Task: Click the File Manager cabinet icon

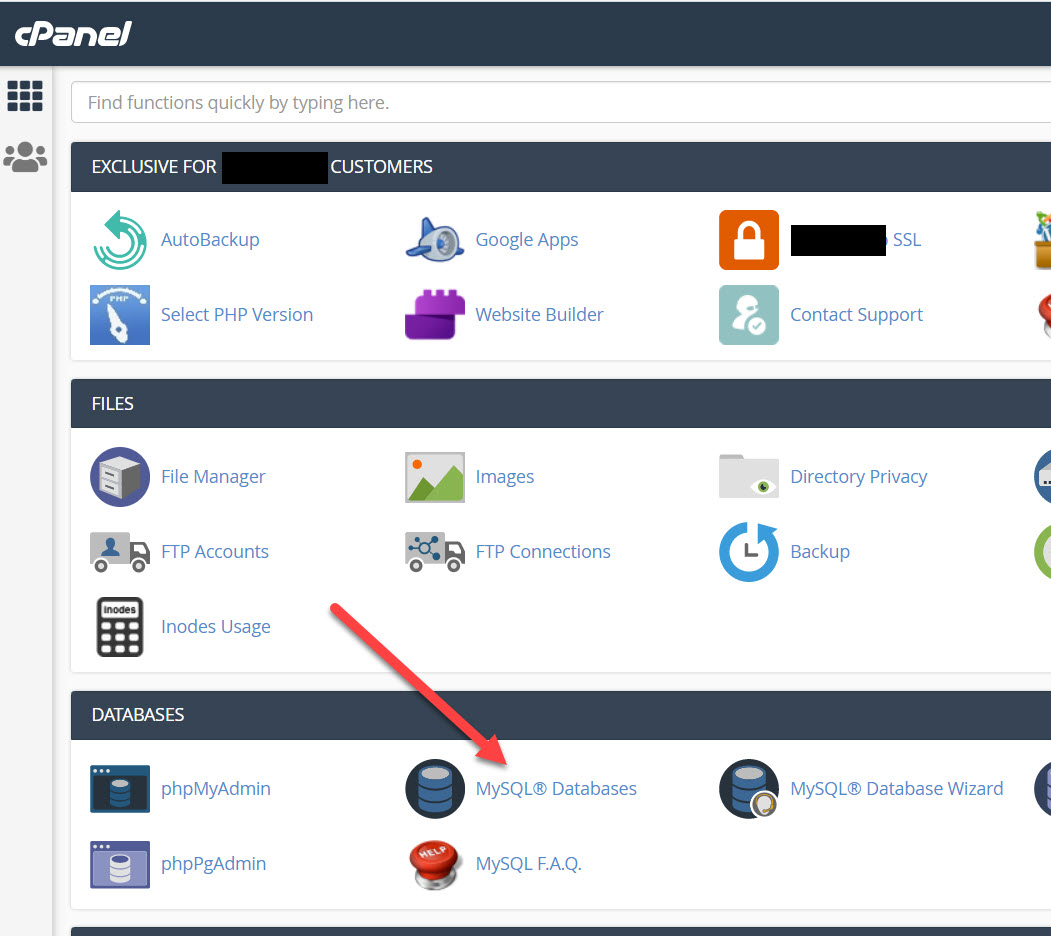Action: point(120,477)
